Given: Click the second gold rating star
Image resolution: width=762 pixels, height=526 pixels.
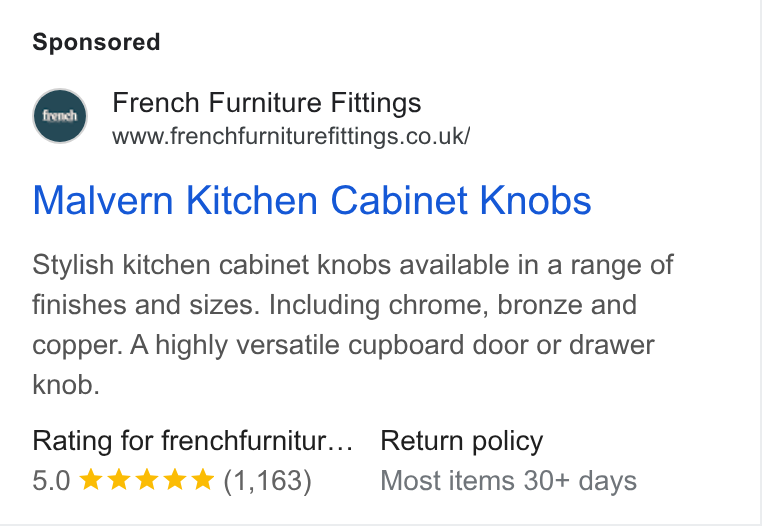Looking at the screenshot, I should tap(119, 480).
